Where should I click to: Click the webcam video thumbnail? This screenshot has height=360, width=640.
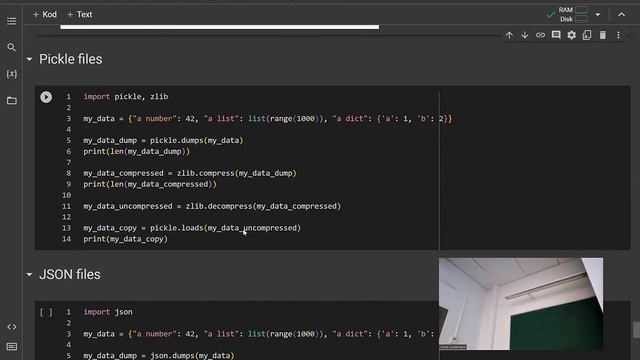click(521, 304)
